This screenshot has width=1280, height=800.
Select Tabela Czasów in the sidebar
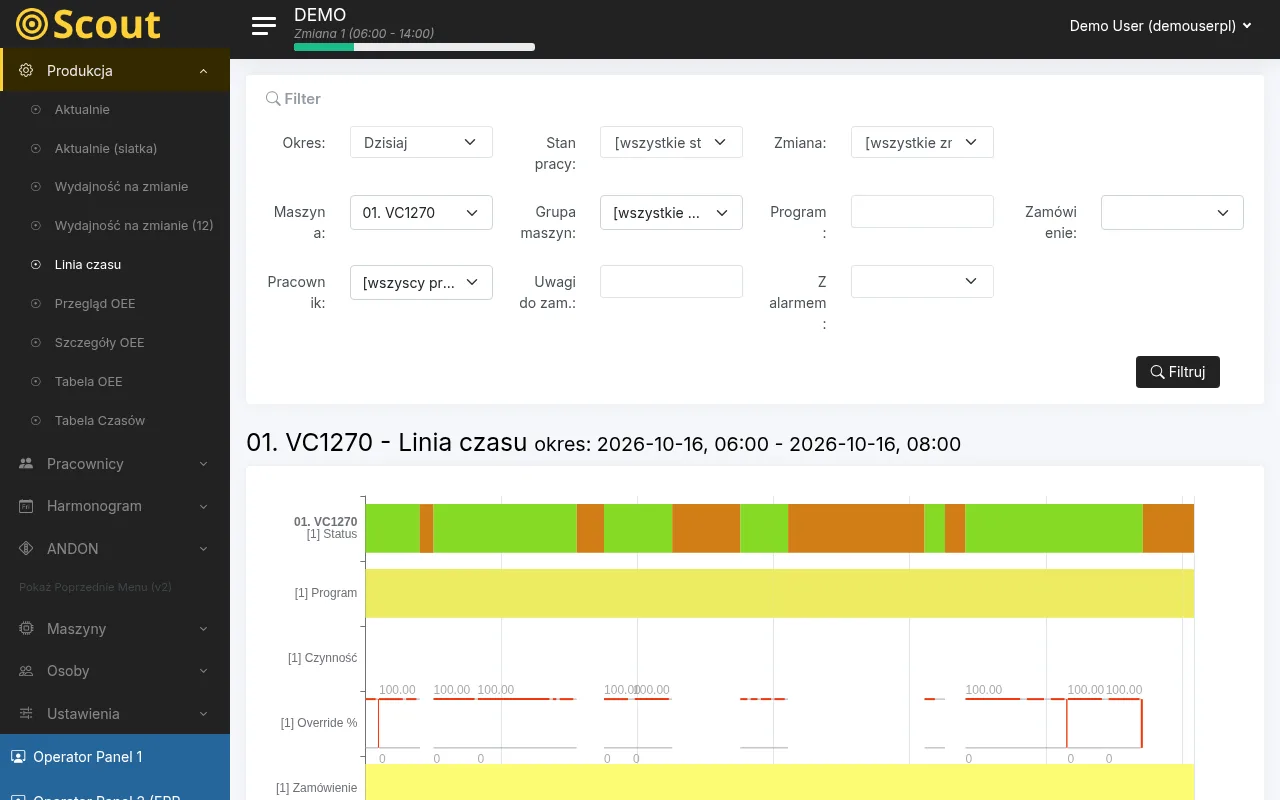tap(100, 421)
